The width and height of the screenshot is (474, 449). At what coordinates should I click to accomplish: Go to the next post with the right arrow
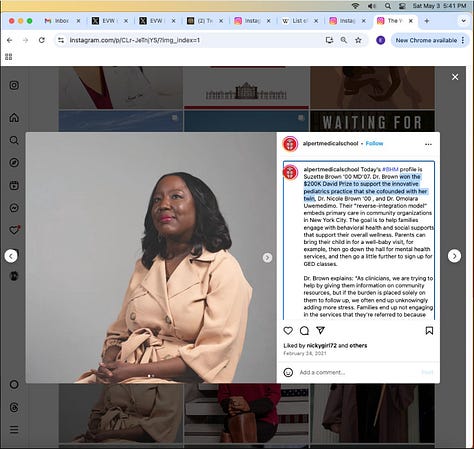pos(454,256)
